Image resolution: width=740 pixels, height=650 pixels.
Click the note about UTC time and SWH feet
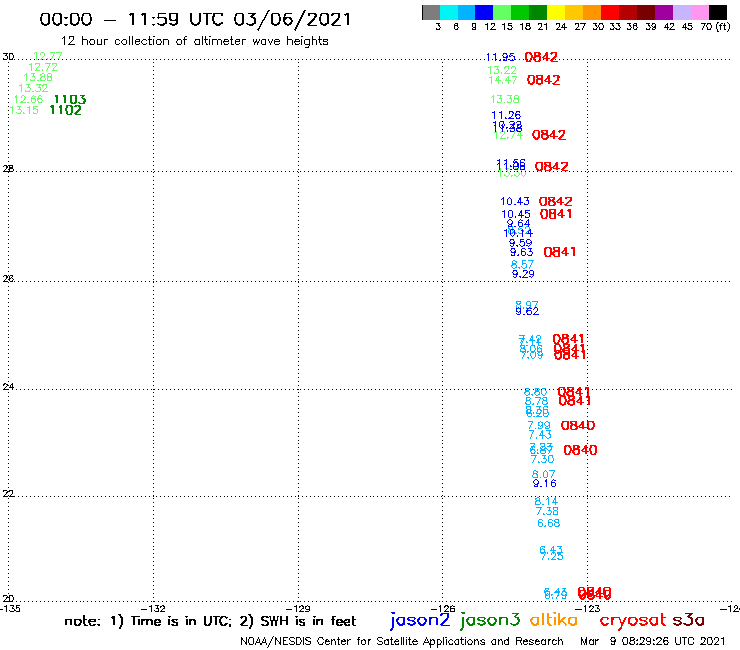pos(210,621)
